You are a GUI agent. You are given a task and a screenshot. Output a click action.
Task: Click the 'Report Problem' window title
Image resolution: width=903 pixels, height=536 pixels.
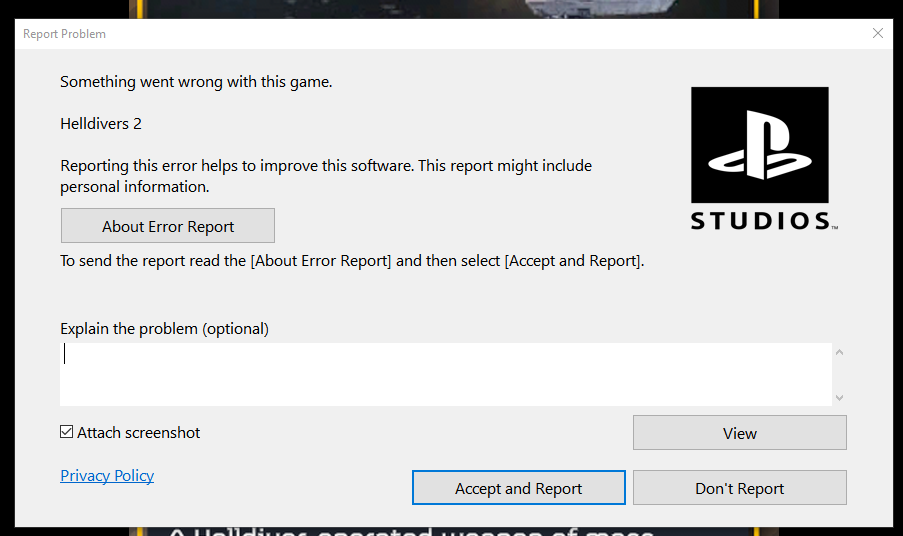coord(64,34)
